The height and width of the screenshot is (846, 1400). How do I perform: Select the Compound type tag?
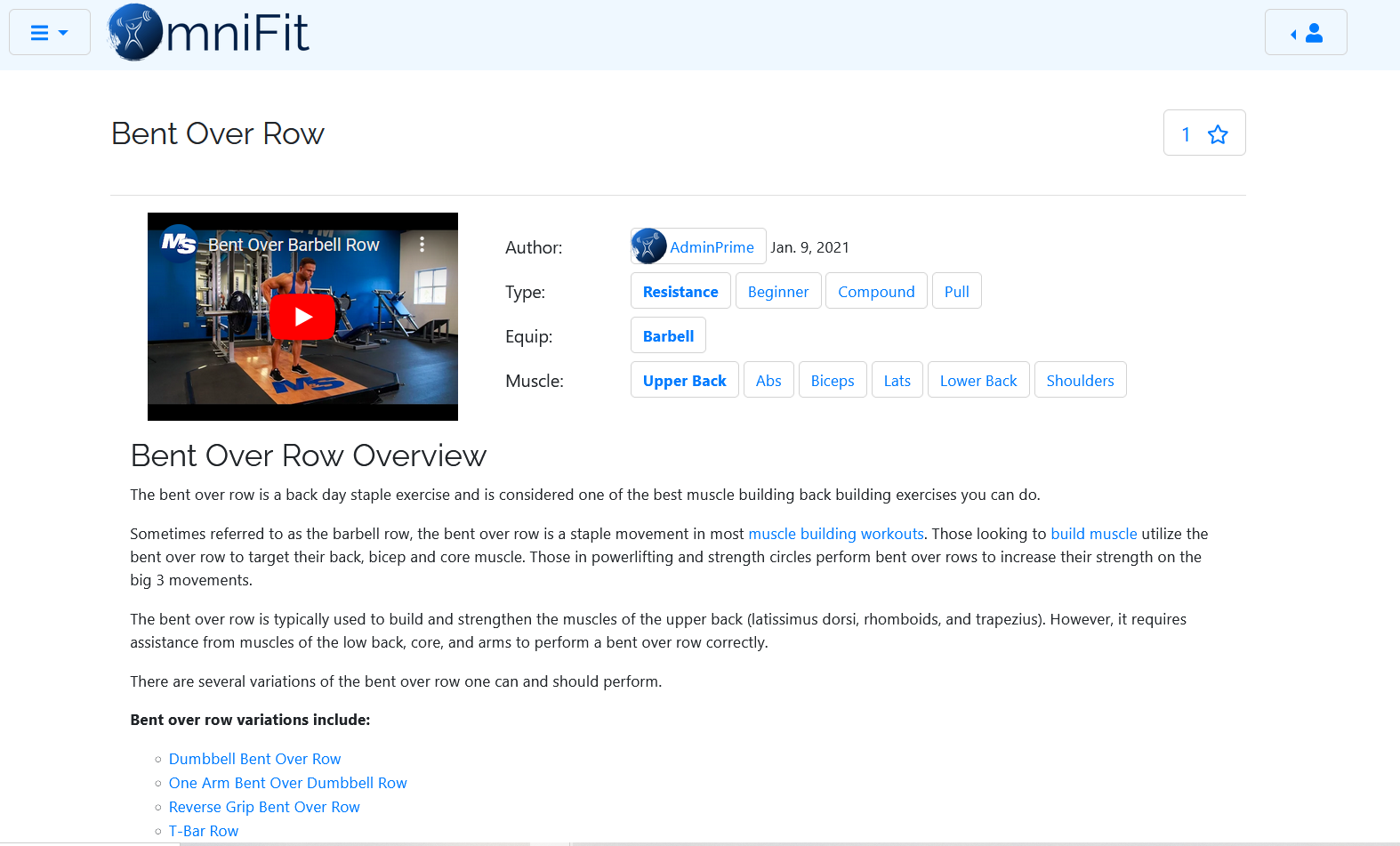[876, 291]
